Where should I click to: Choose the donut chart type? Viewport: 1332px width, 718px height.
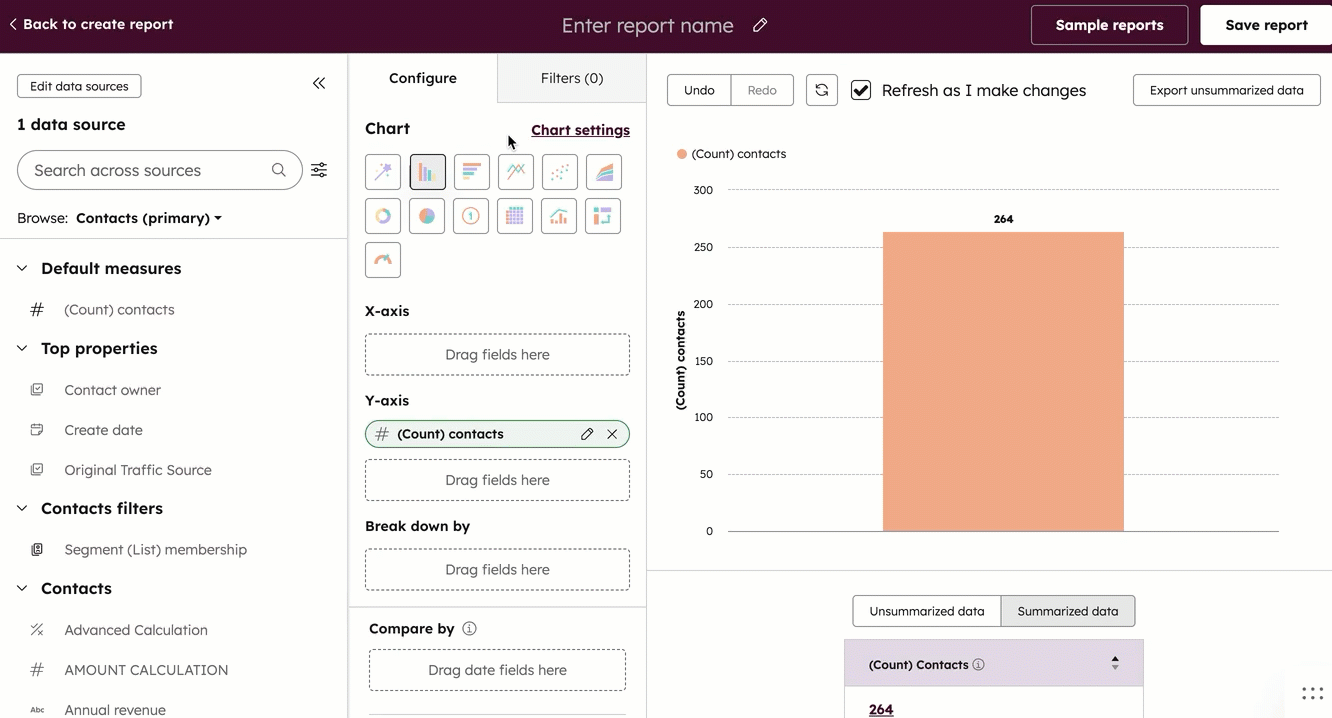click(x=383, y=215)
